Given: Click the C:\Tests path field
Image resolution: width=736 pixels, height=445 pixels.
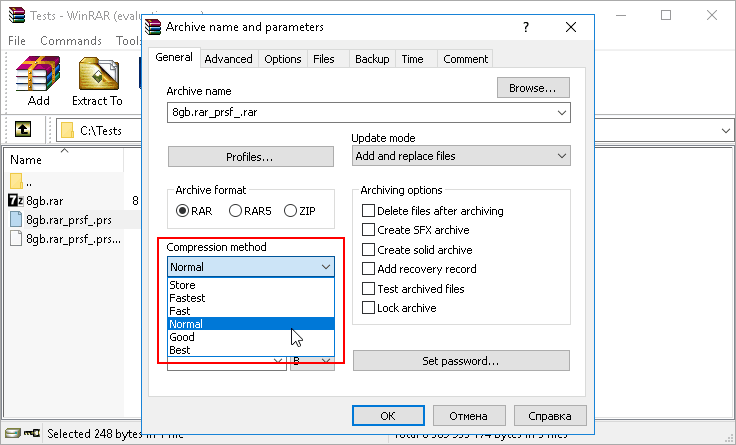Looking at the screenshot, I should pyautogui.click(x=100, y=130).
